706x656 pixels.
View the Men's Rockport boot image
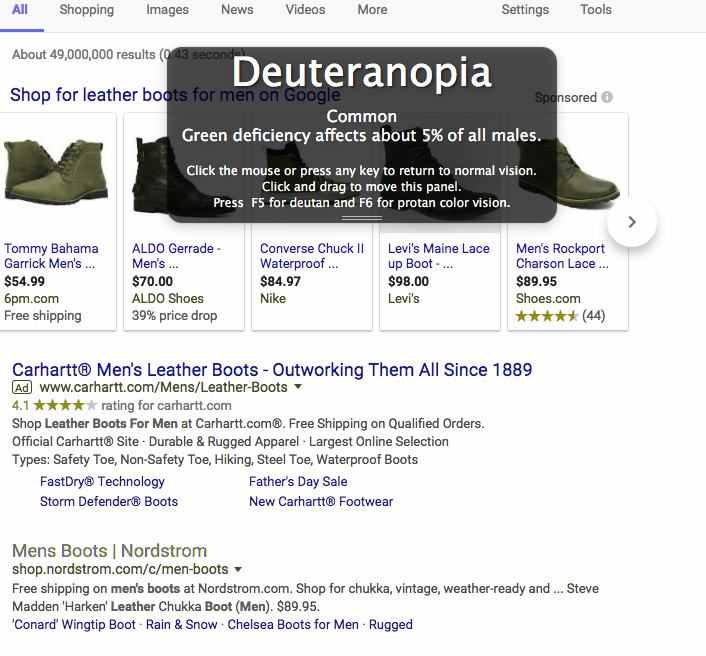pos(568,171)
